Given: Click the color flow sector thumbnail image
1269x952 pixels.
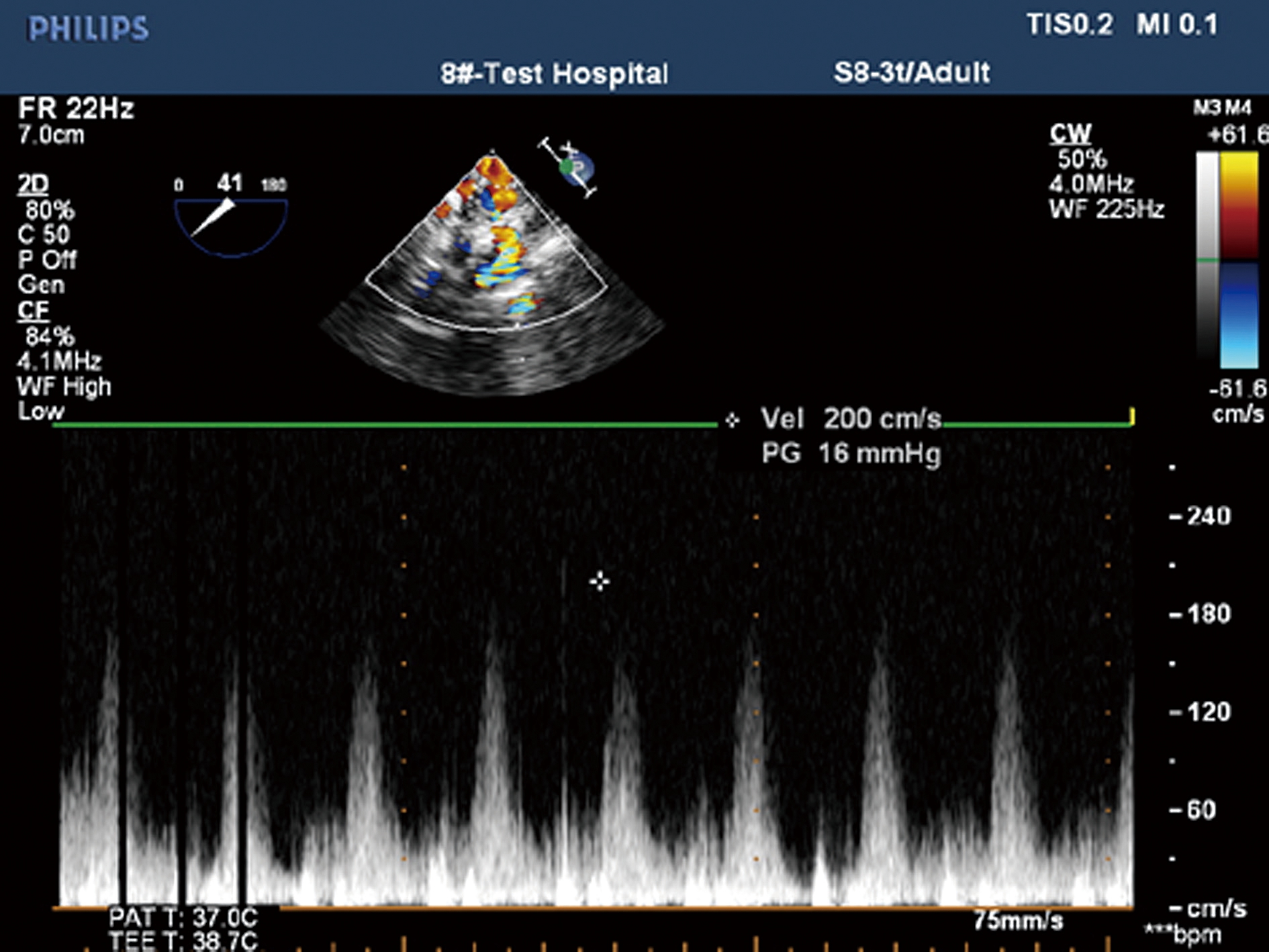Looking at the screenshot, I should [x=492, y=272].
